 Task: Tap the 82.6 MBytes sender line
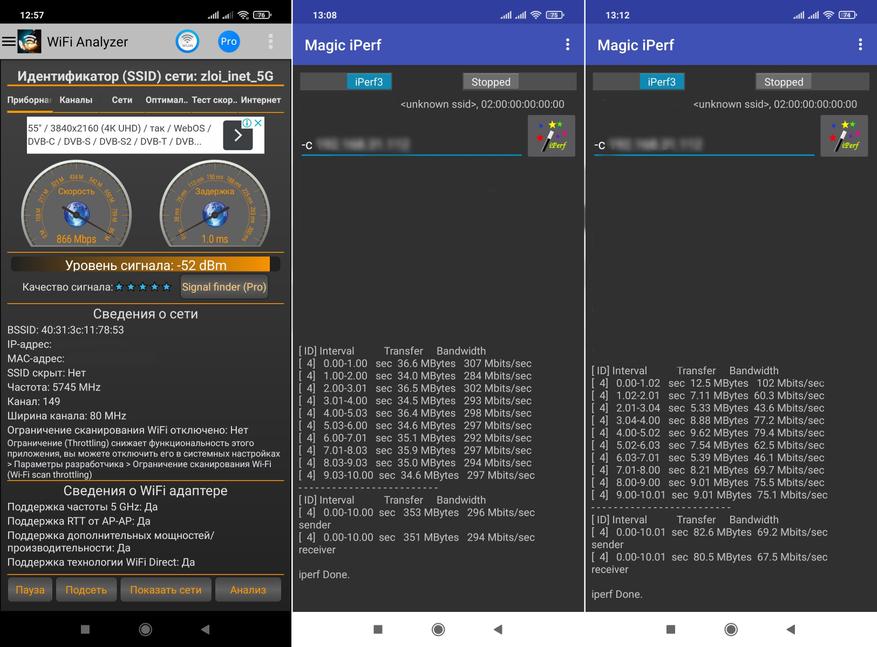709,532
